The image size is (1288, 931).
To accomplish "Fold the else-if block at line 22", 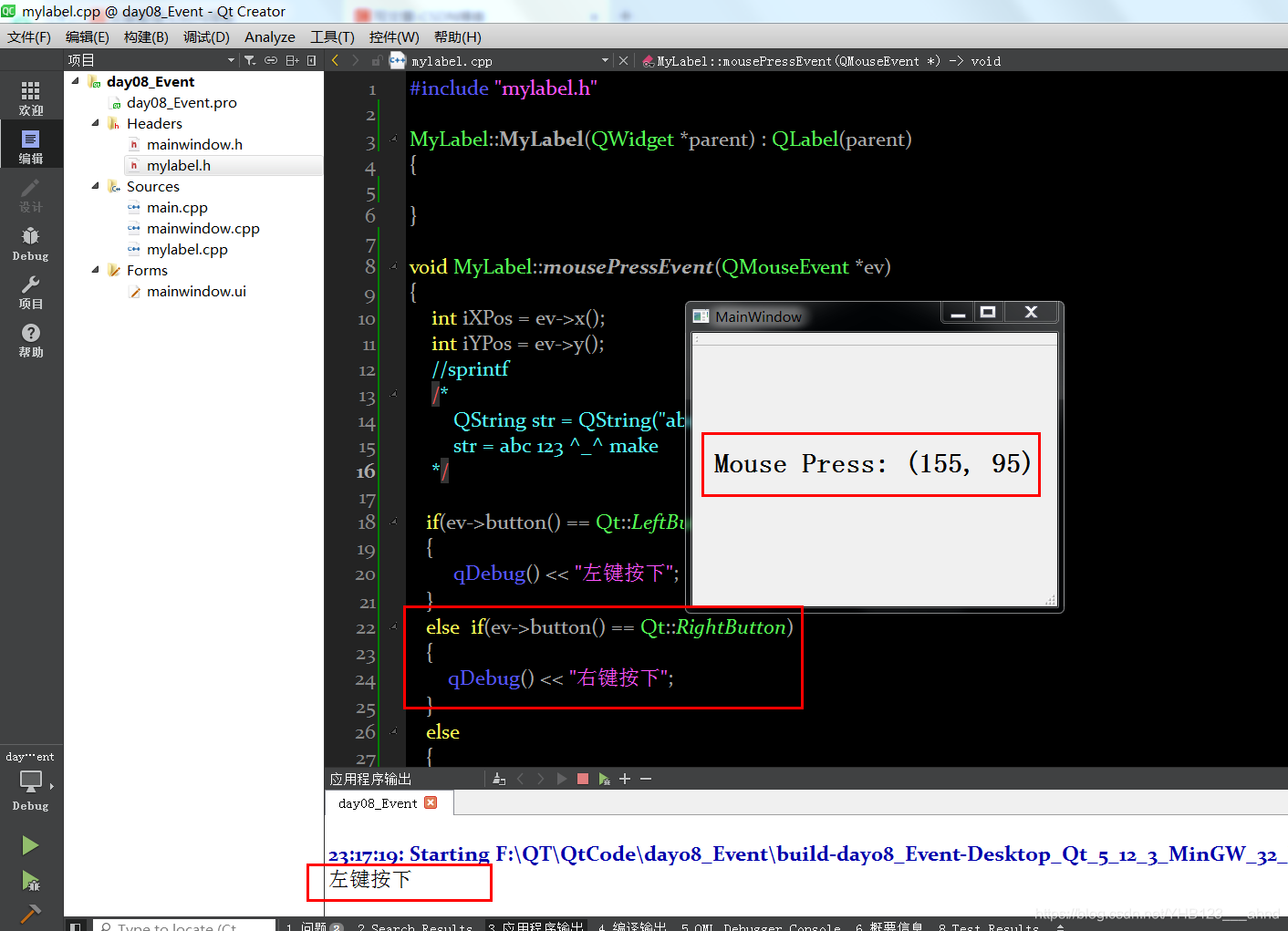I will (x=394, y=627).
